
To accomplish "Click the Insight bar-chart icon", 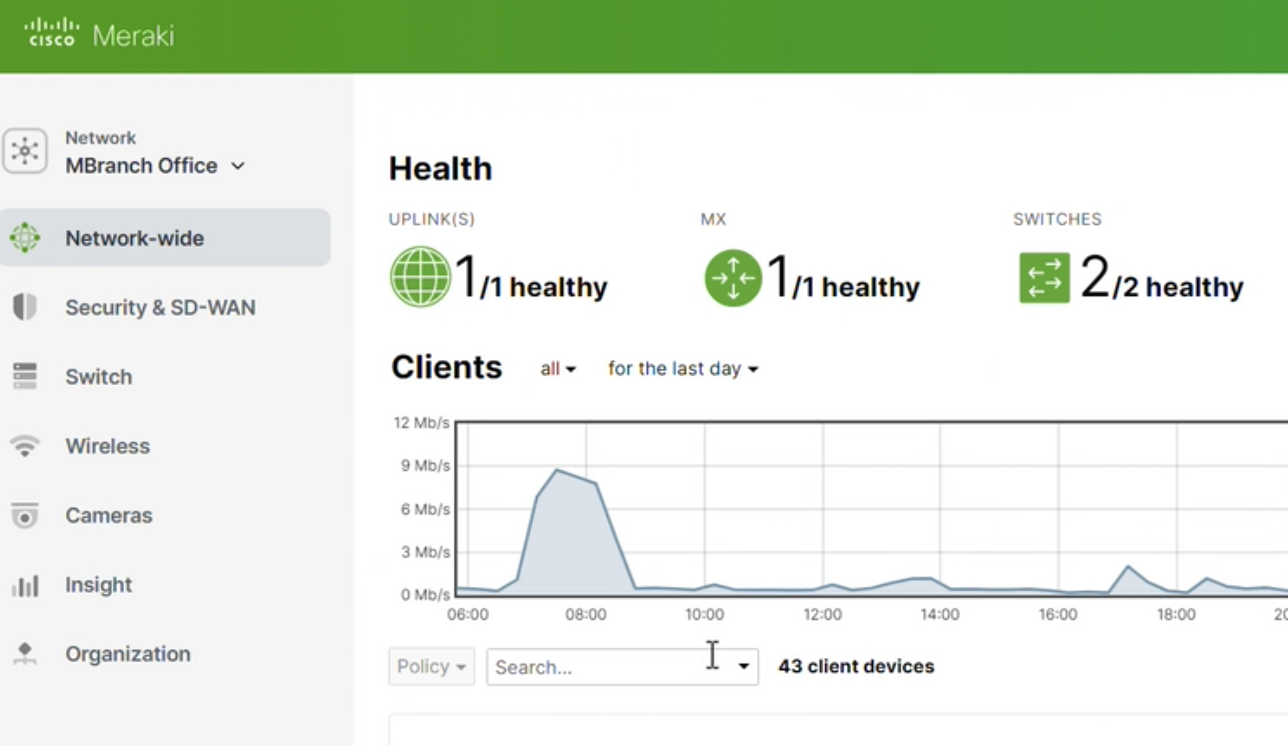I will (25, 585).
